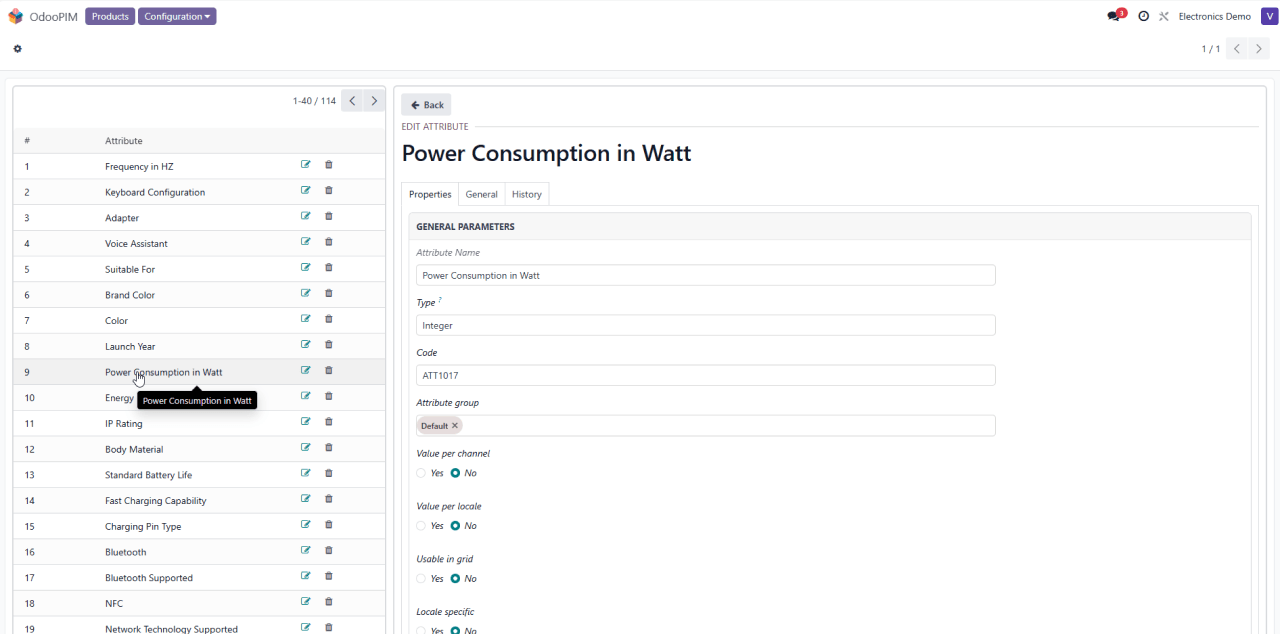Image resolution: width=1280 pixels, height=634 pixels.
Task: Switch to the History tab
Action: click(526, 194)
